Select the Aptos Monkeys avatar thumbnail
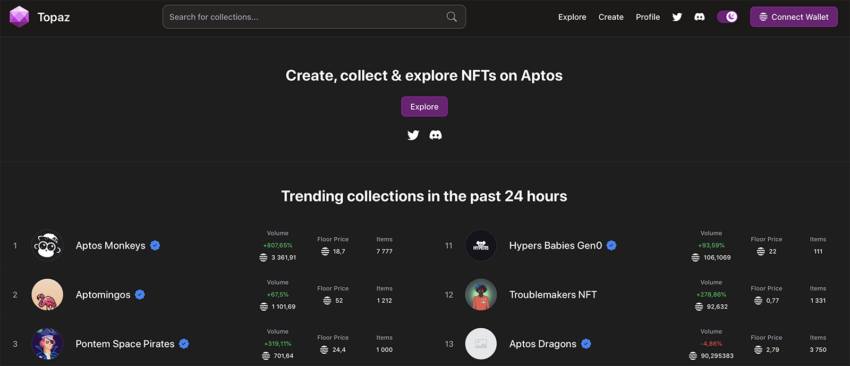This screenshot has width=850, height=366. point(47,246)
